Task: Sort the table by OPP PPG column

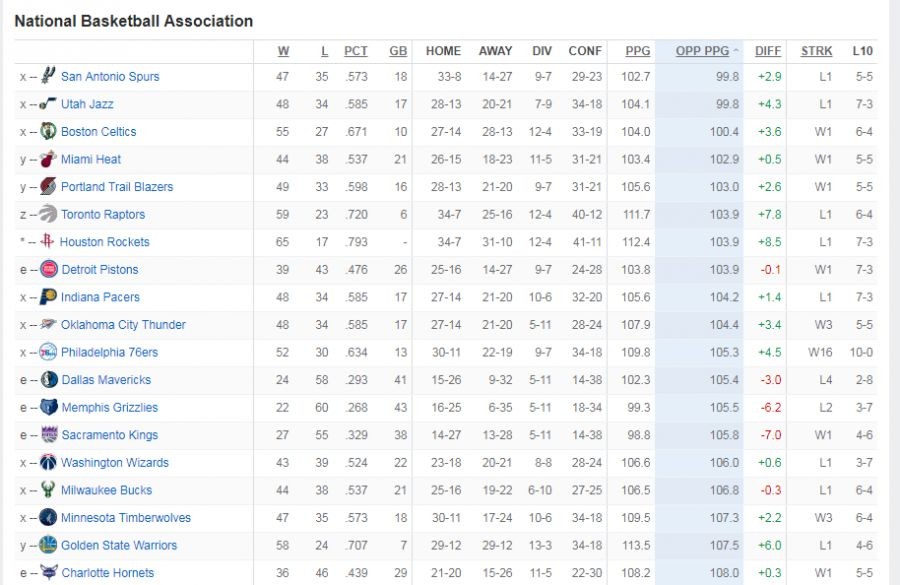Action: click(x=702, y=51)
